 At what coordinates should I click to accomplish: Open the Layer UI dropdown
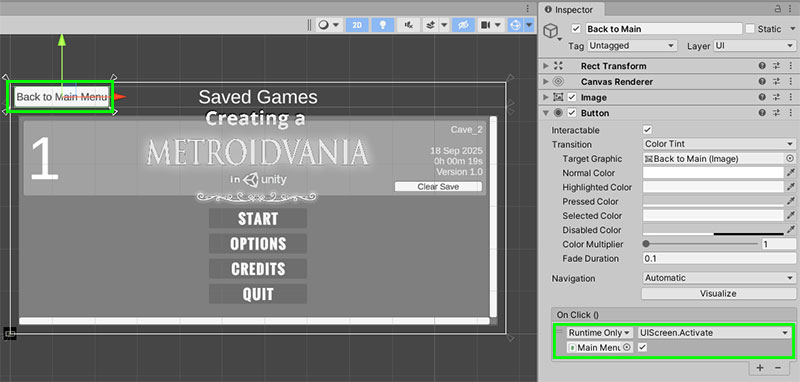coord(754,46)
